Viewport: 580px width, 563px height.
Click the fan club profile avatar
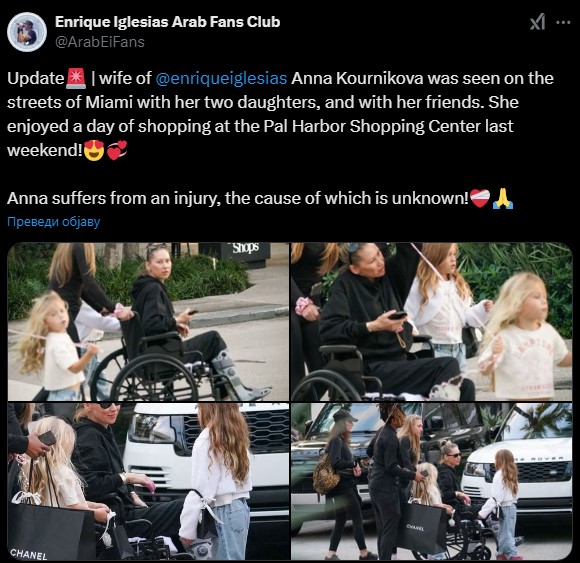tap(27, 32)
